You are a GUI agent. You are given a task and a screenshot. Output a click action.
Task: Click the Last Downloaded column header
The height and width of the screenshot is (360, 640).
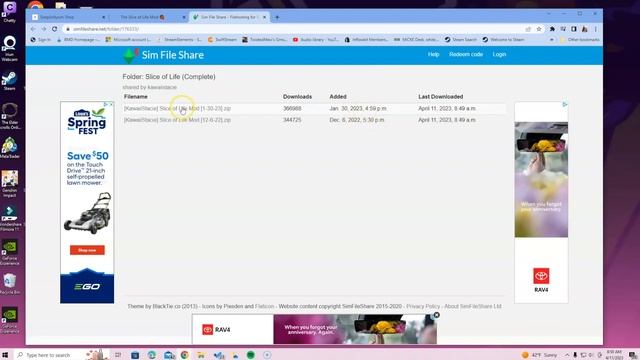coord(440,97)
